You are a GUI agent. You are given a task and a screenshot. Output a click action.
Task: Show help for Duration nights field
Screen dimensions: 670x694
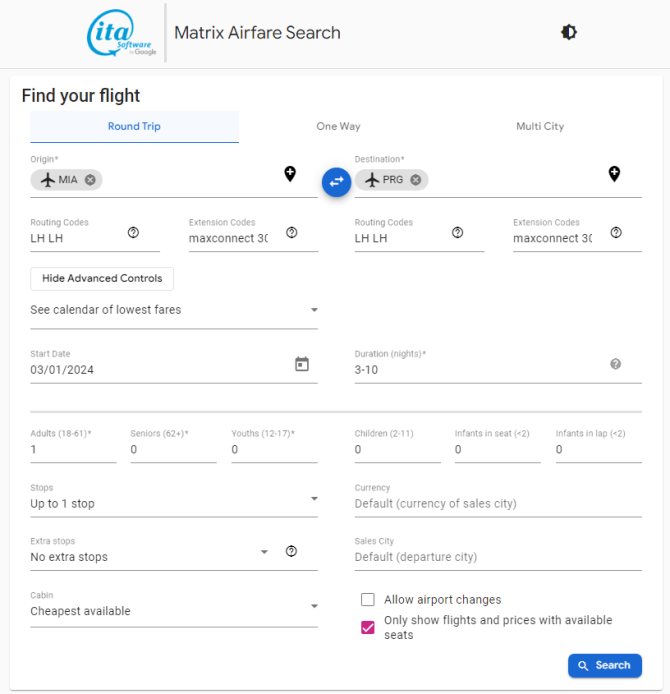(616, 364)
